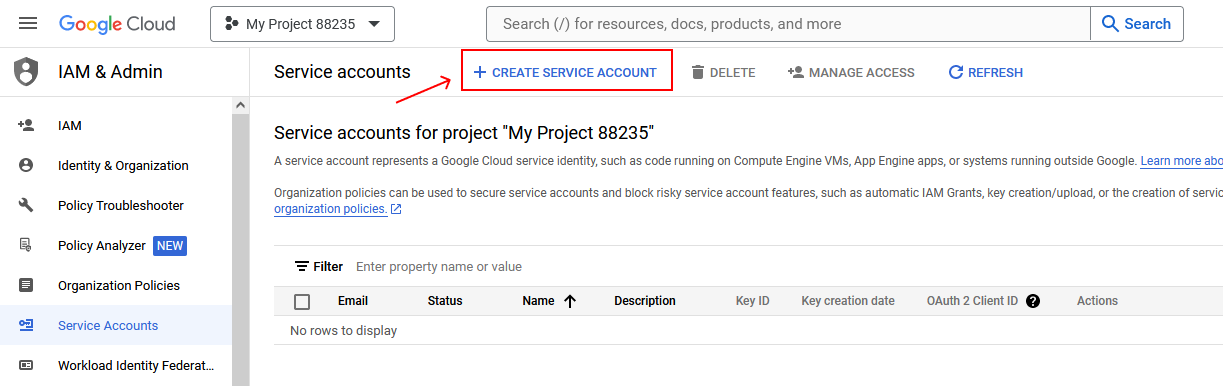
Task: Click the Refresh button
Action: [x=985, y=72]
